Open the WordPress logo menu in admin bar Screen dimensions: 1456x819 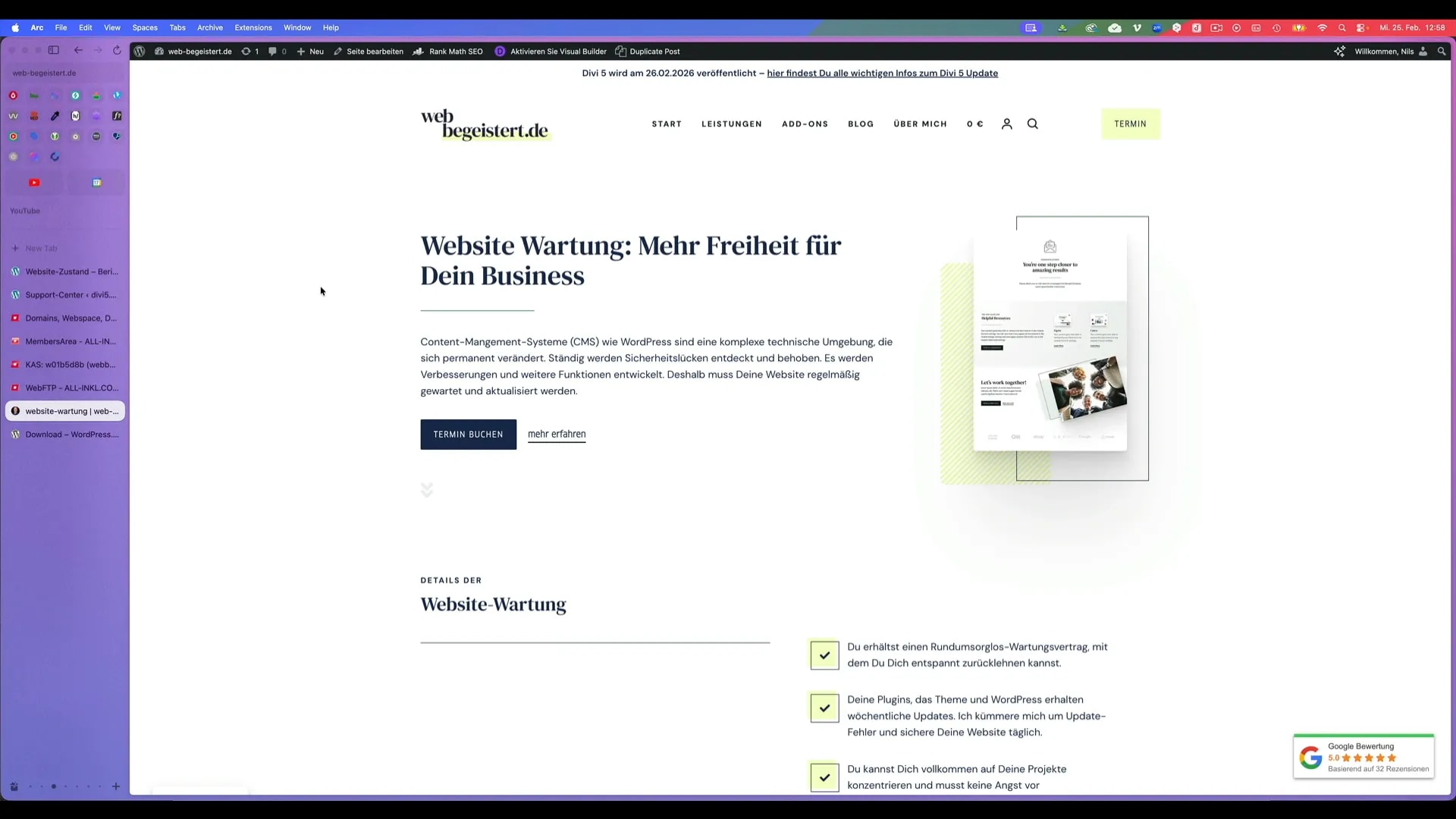pos(140,51)
